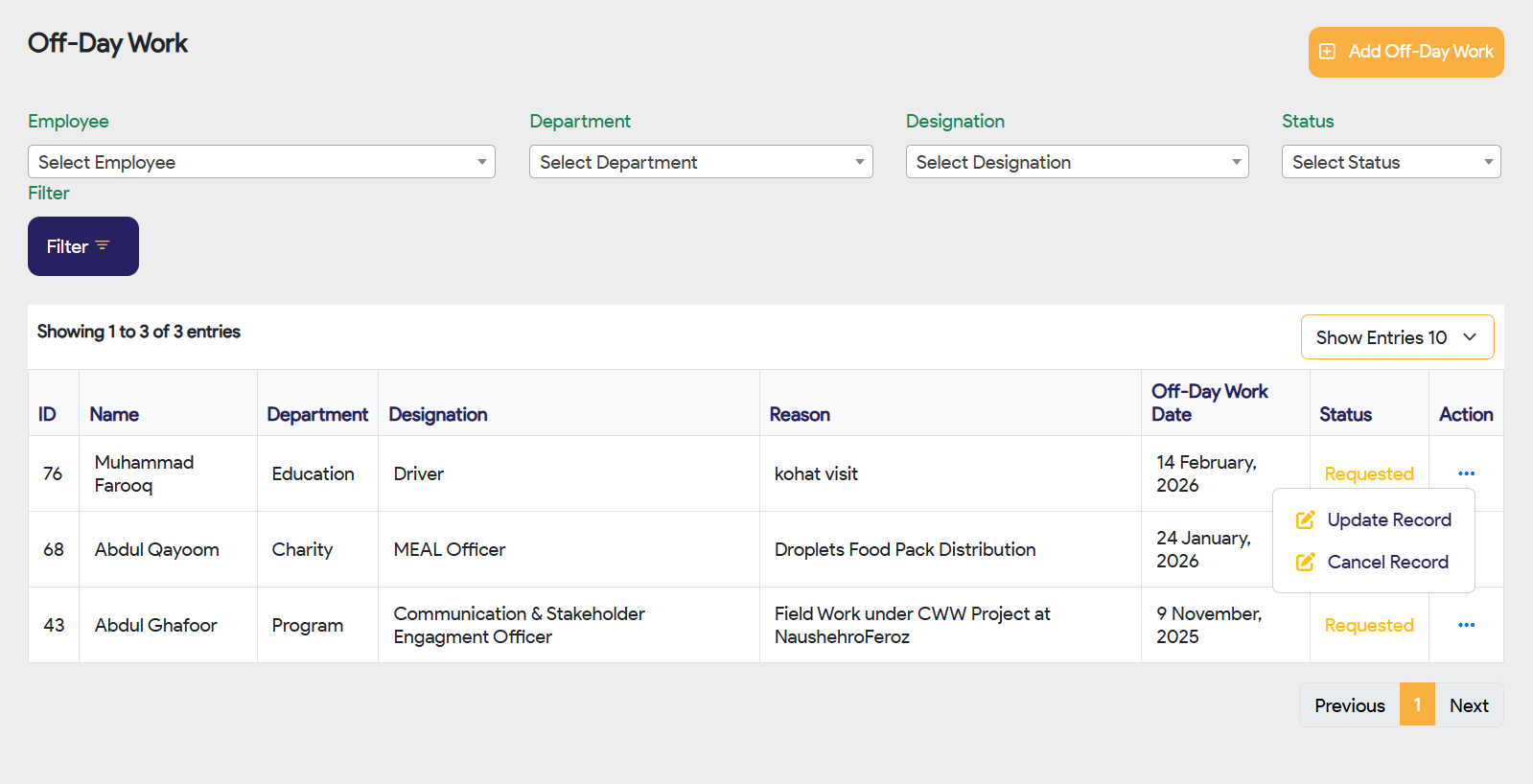Image resolution: width=1533 pixels, height=784 pixels.
Task: Click the chevron in Show Entries 10
Action: pos(1470,337)
